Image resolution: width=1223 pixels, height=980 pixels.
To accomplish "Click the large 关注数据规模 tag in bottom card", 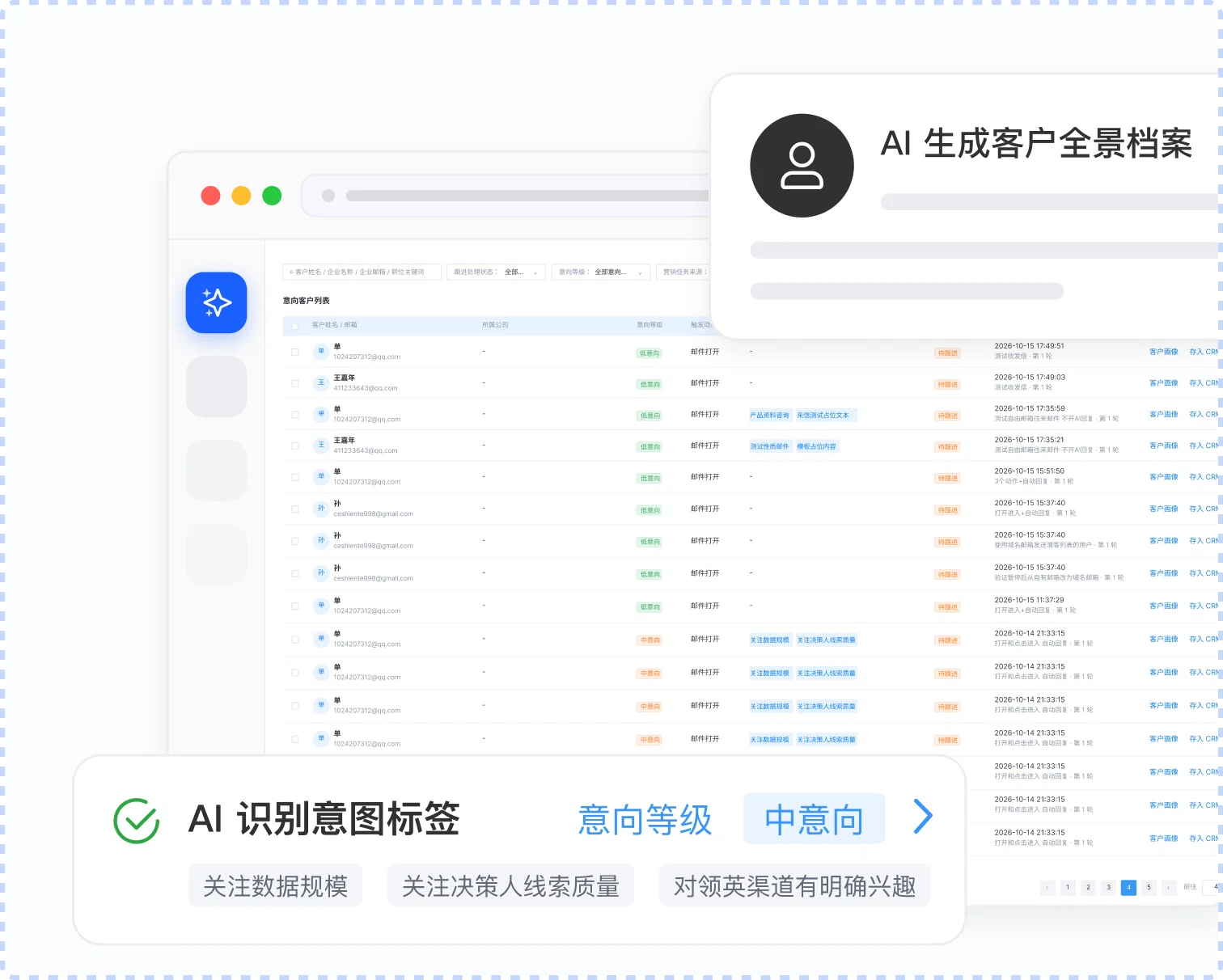I will pos(275,886).
